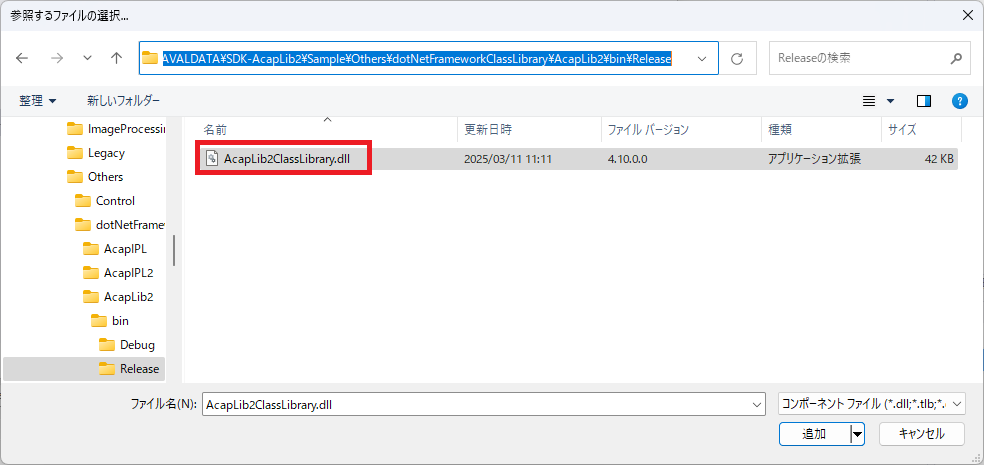Open the 追加 button split dropdown arrow

click(857, 434)
